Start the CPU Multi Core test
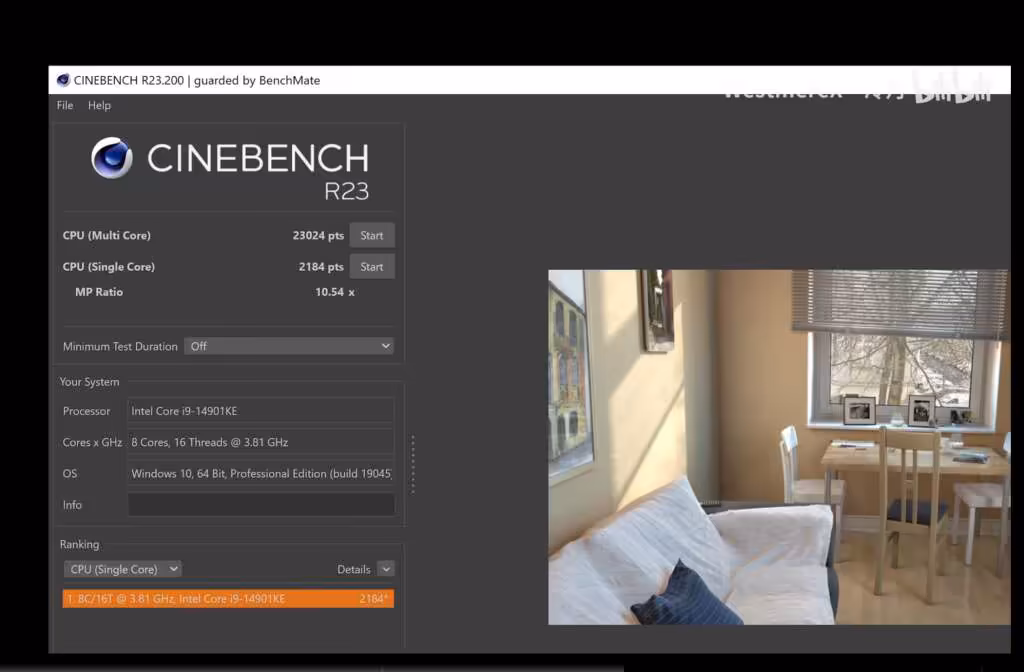Screen dimensions: 1024x672 372,235
